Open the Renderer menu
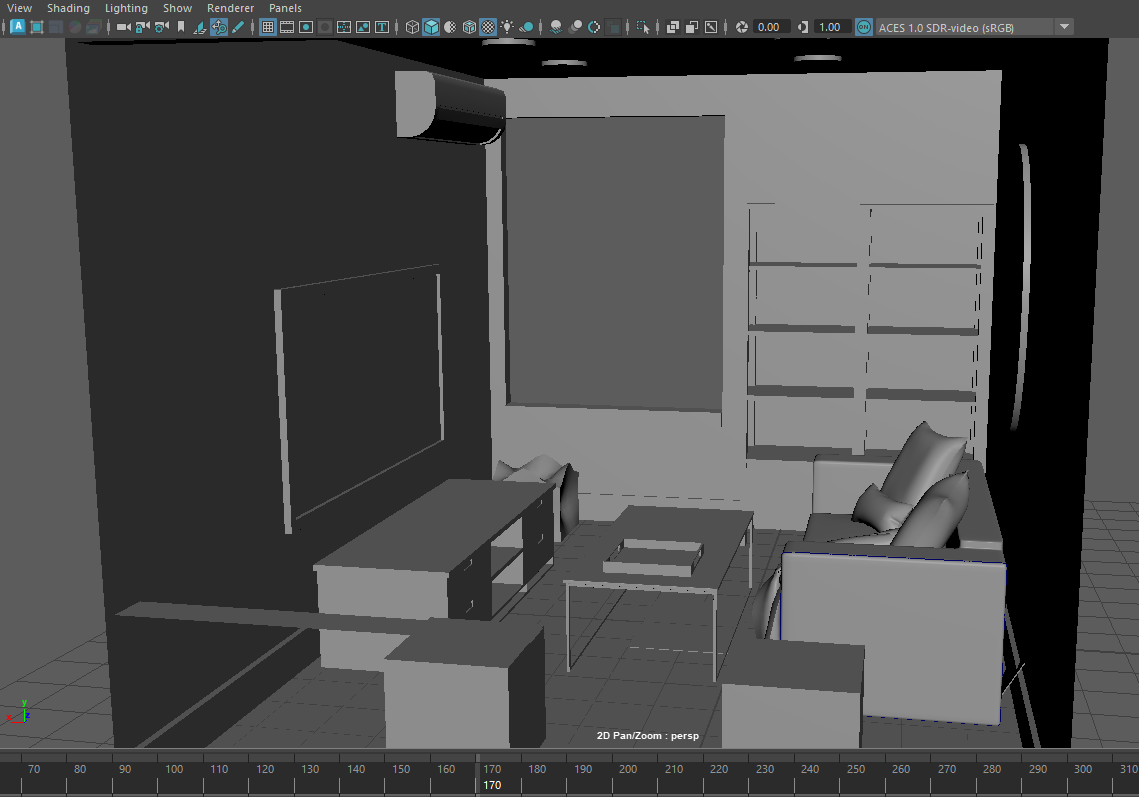This screenshot has width=1139, height=797. (x=230, y=8)
